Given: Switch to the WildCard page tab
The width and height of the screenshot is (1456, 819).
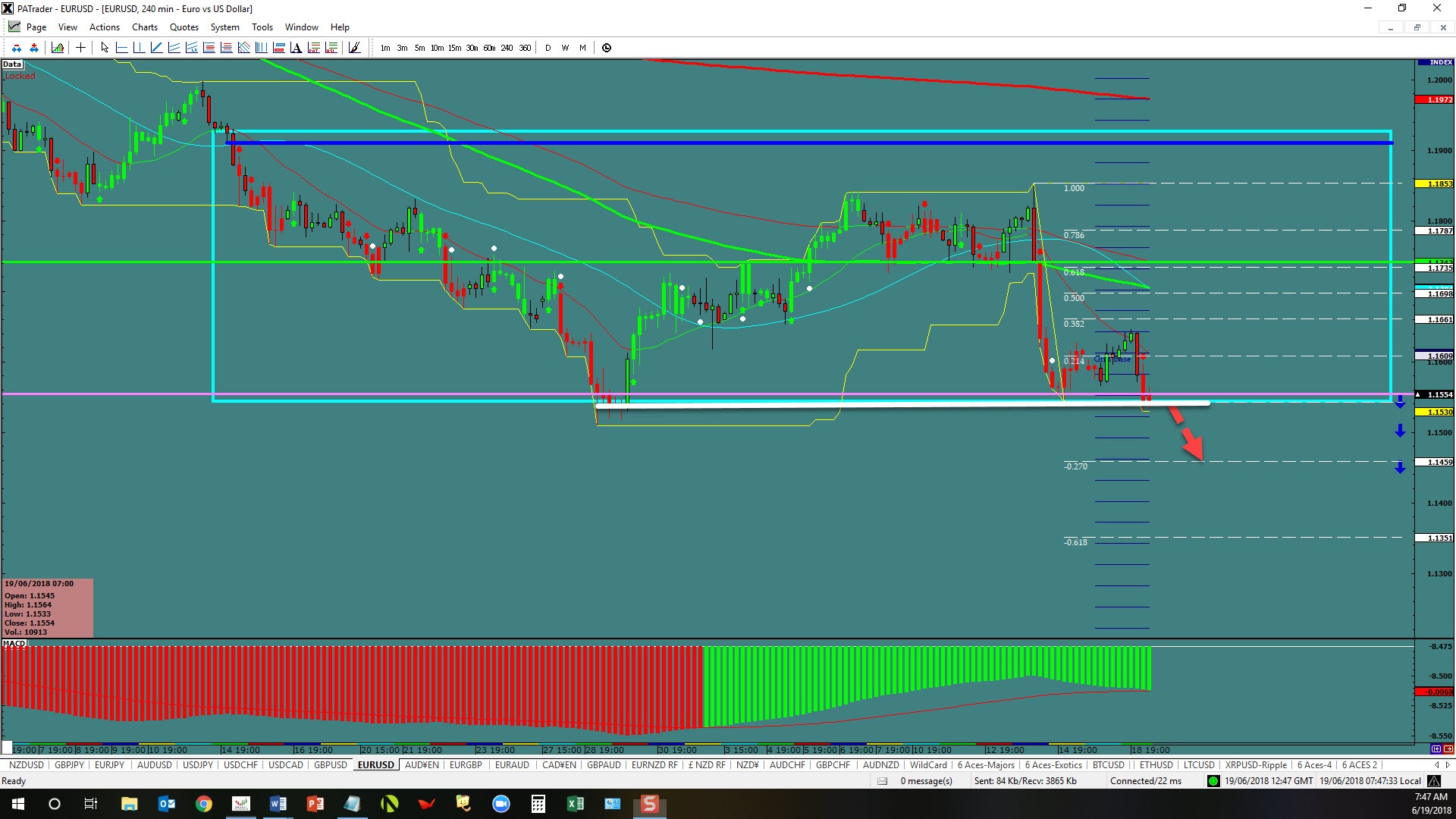Looking at the screenshot, I should tap(928, 765).
